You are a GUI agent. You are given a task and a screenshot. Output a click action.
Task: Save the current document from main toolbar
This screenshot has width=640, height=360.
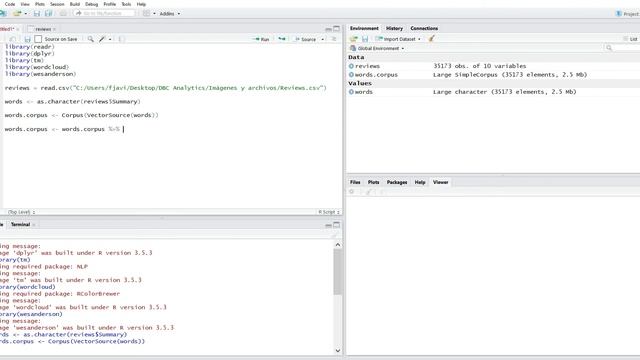37,13
